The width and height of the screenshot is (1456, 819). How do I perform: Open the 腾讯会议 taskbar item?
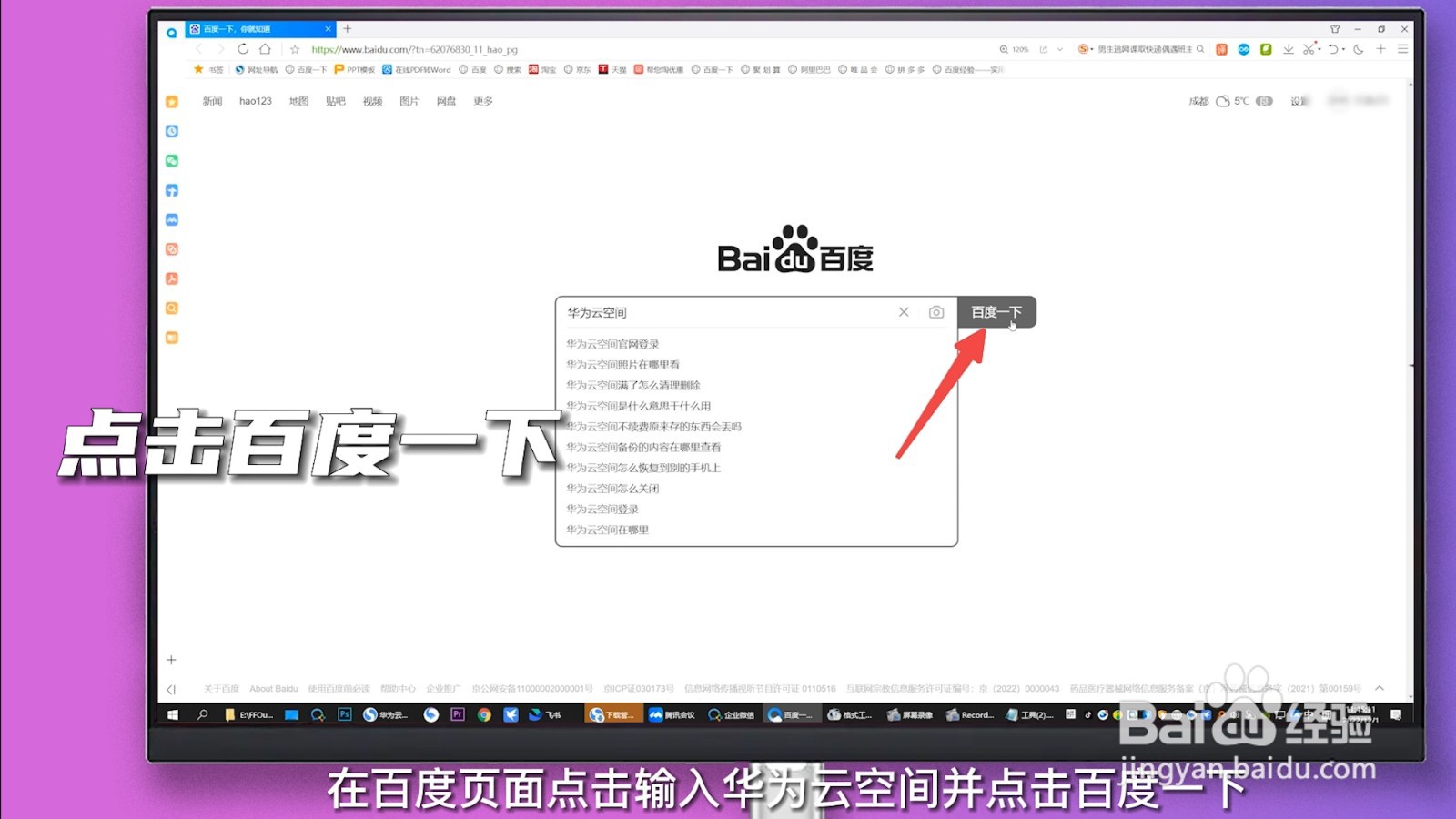tap(672, 715)
